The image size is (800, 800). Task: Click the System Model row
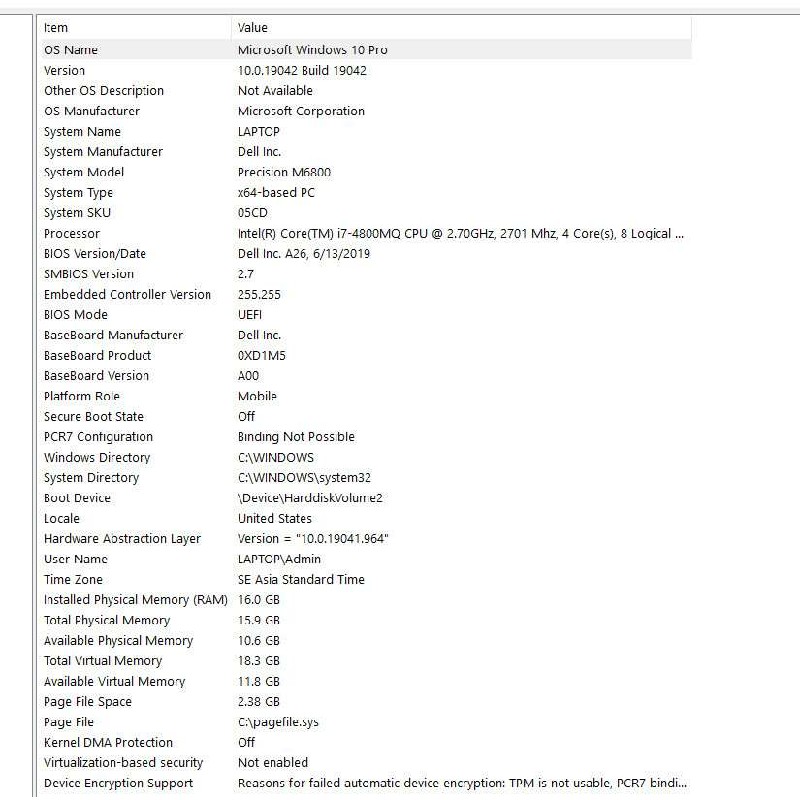click(366, 172)
